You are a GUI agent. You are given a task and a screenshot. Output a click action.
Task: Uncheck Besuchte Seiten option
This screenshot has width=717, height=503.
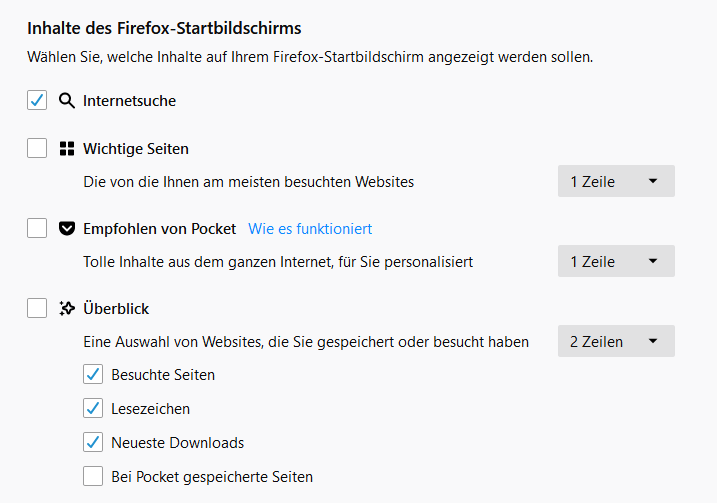click(93, 375)
